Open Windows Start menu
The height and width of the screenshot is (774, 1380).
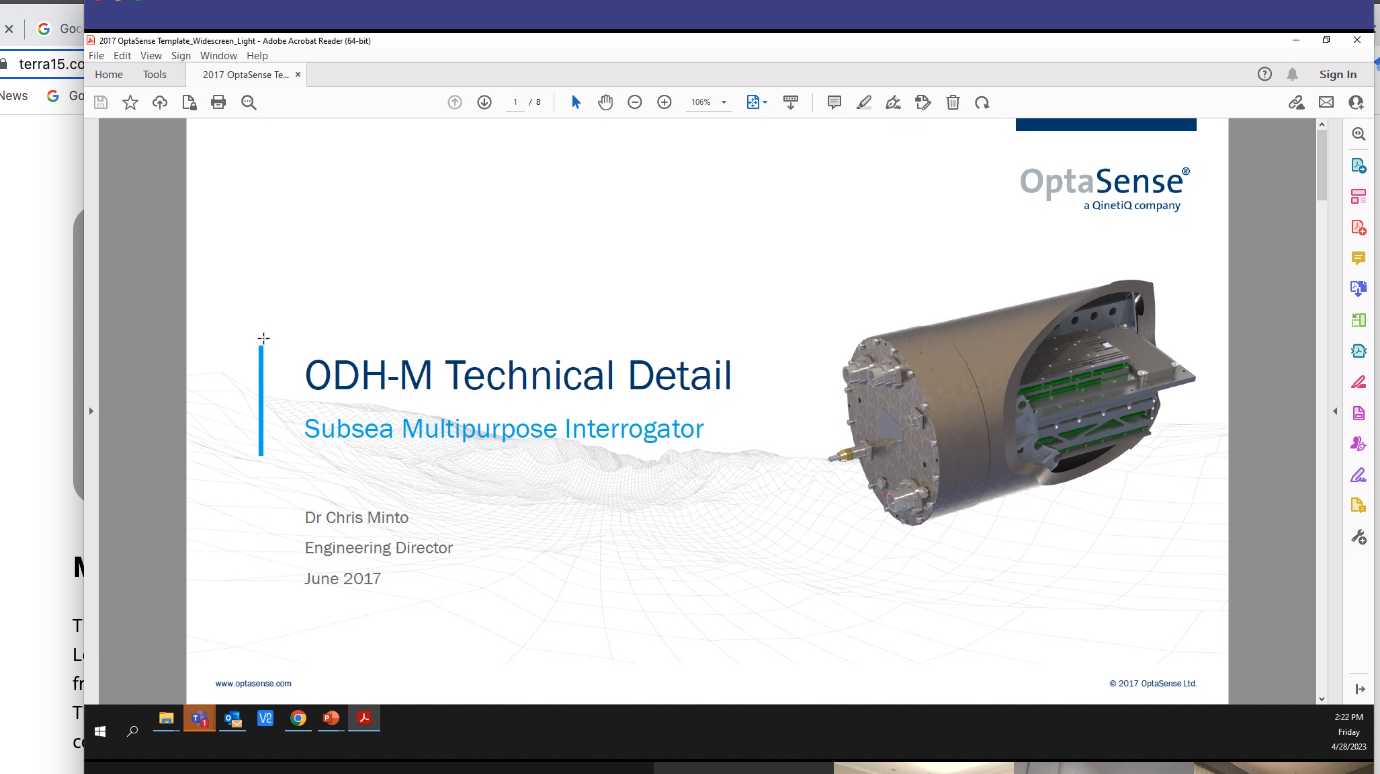coord(100,731)
